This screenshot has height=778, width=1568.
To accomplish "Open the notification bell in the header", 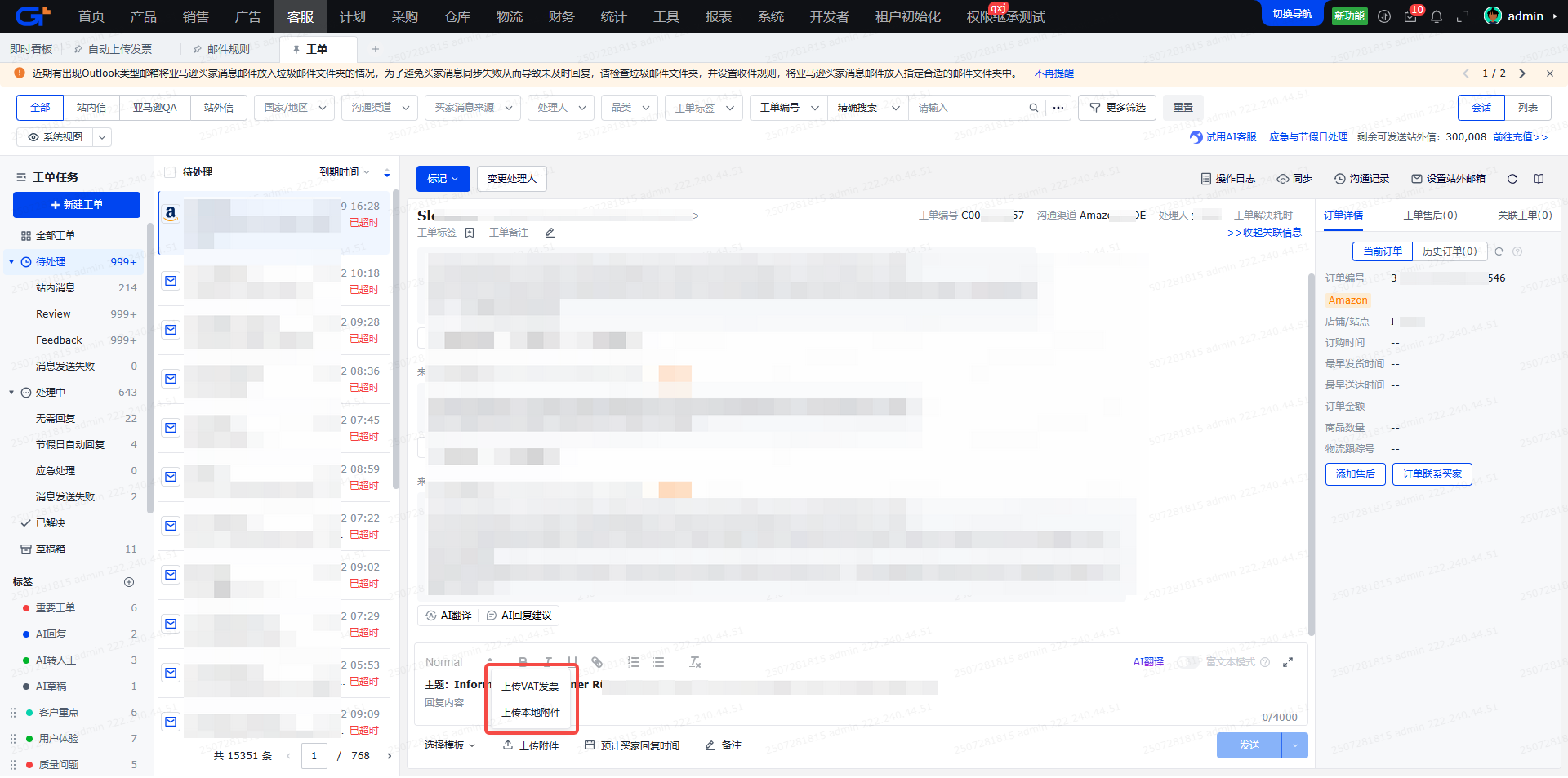I will point(1437,16).
